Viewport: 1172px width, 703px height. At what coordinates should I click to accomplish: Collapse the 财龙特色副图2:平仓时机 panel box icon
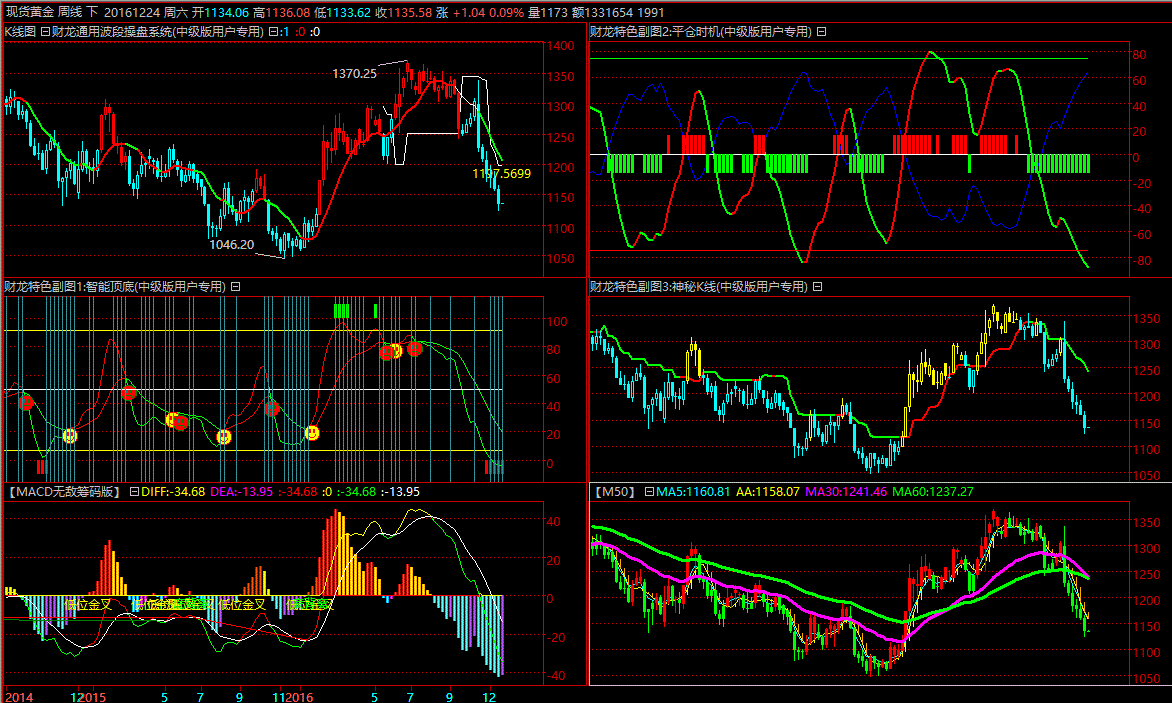coord(821,32)
